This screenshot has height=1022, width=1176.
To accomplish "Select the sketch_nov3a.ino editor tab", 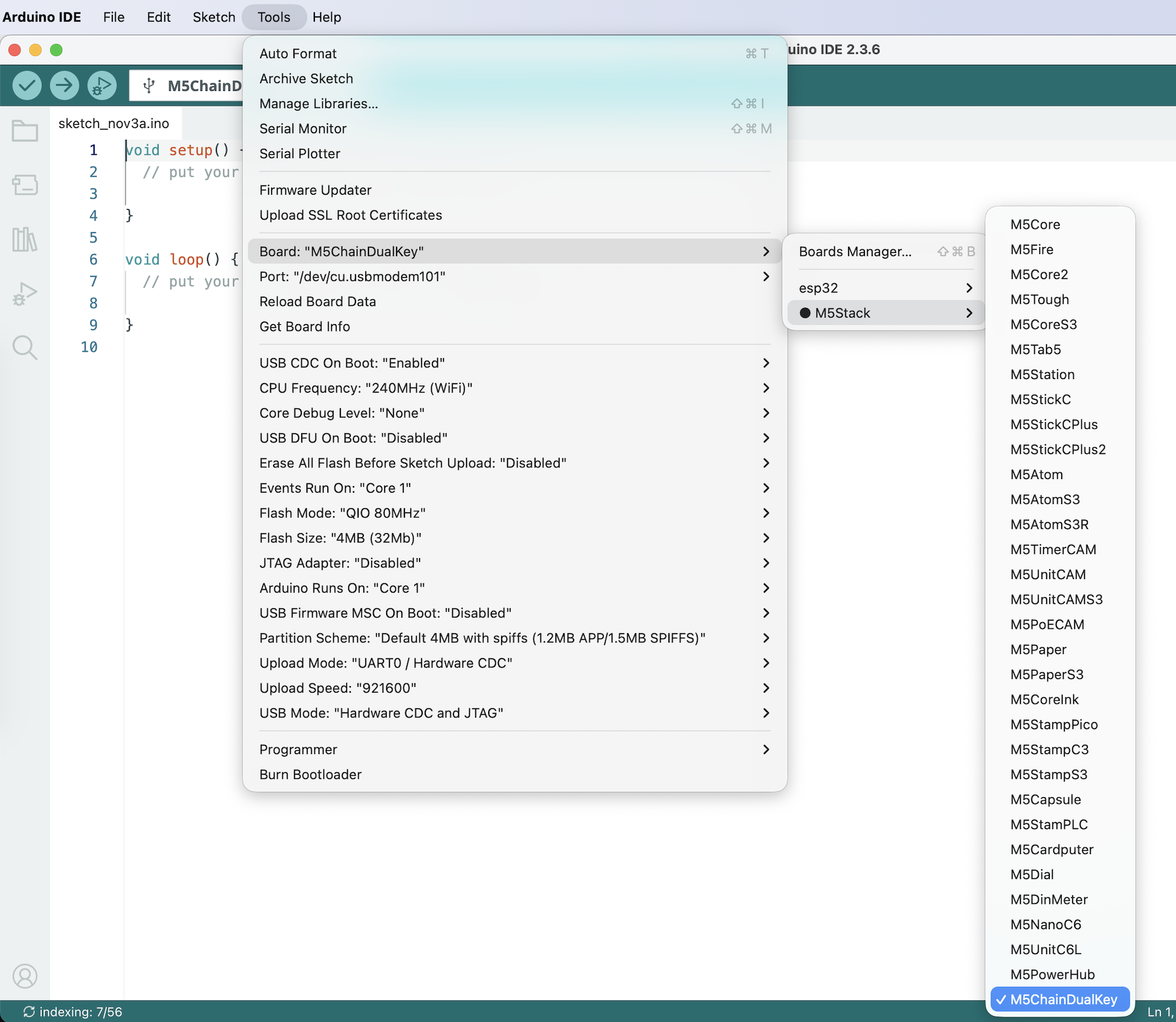I will pyautogui.click(x=114, y=124).
